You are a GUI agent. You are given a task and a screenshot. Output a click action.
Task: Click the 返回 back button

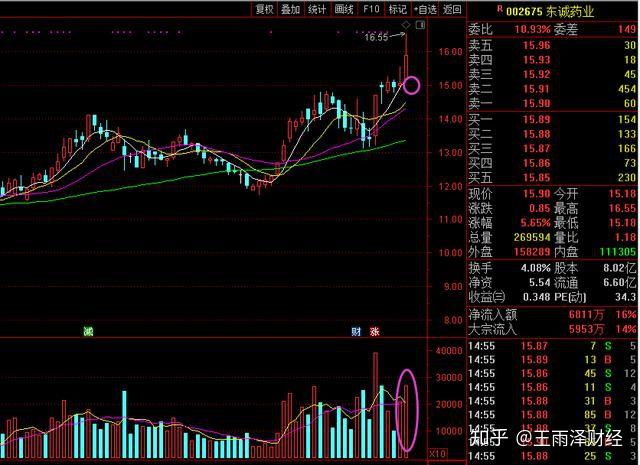click(452, 9)
